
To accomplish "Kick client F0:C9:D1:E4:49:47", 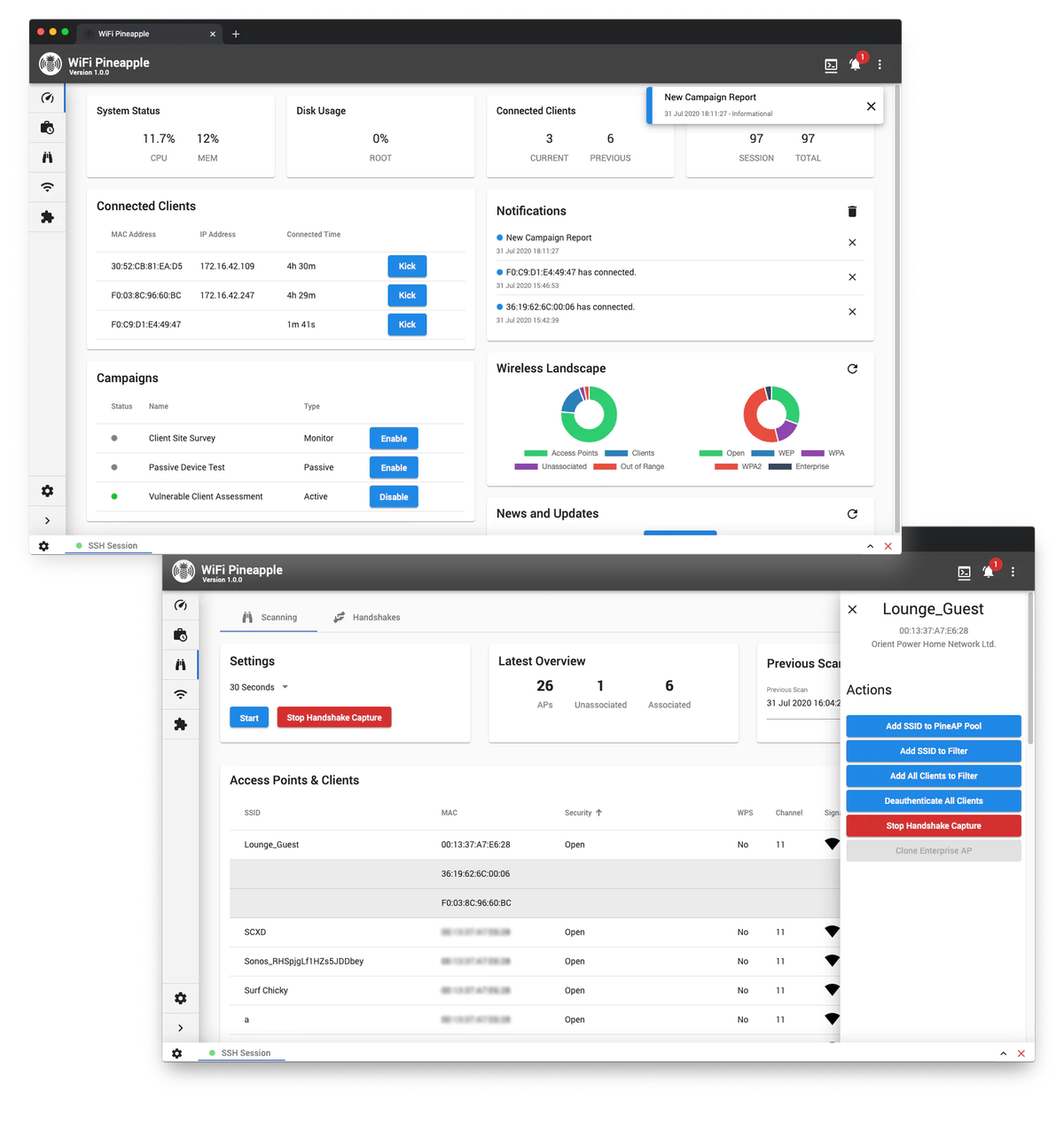I will [407, 324].
